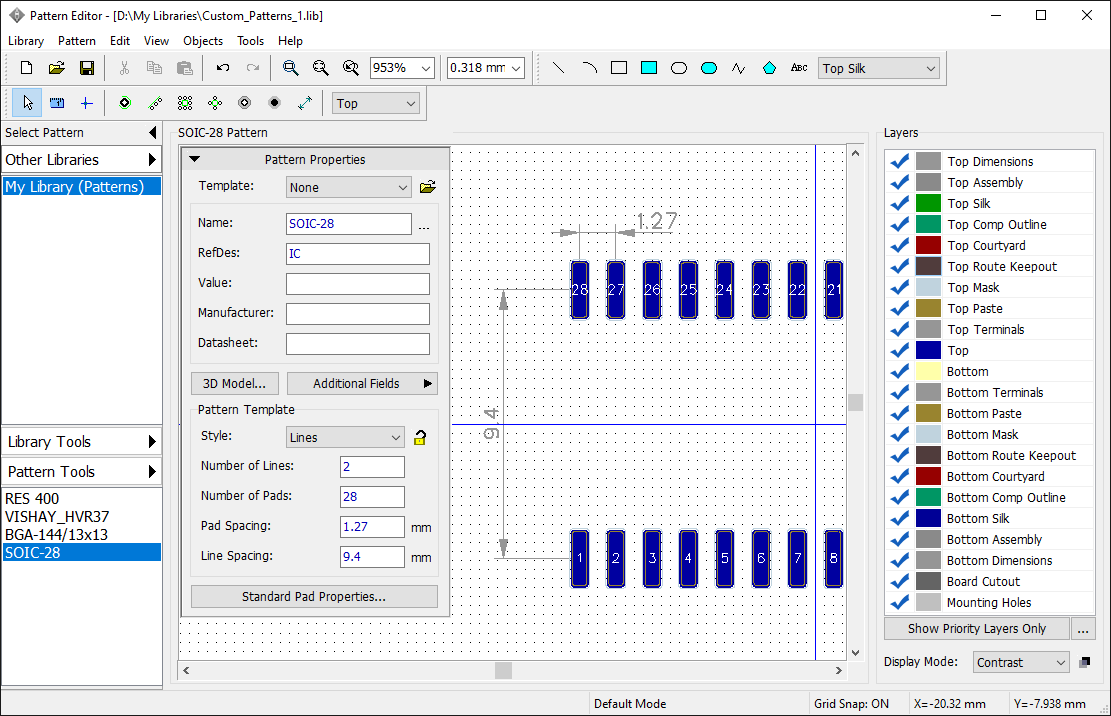1111x716 pixels.
Task: Select the Place dimension tool
Action: [x=305, y=103]
